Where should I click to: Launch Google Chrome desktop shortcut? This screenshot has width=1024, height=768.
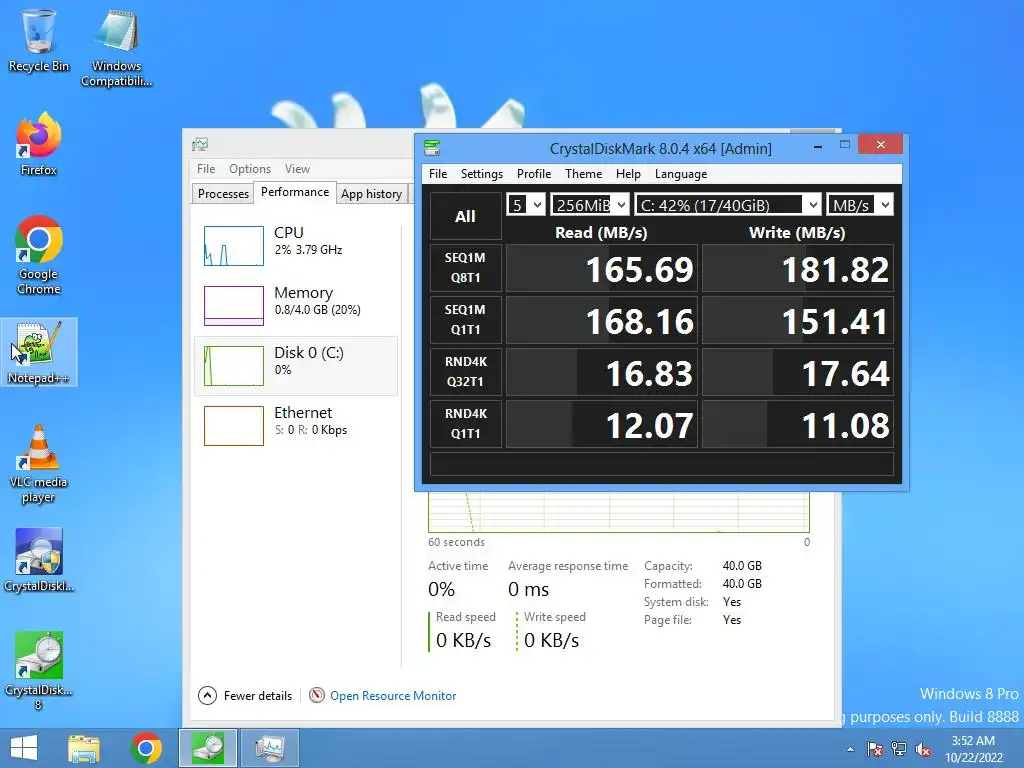39,255
